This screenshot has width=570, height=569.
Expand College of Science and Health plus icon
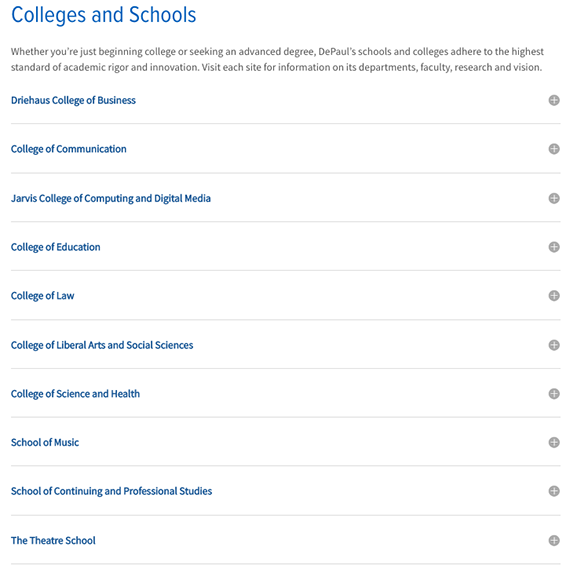click(x=554, y=394)
